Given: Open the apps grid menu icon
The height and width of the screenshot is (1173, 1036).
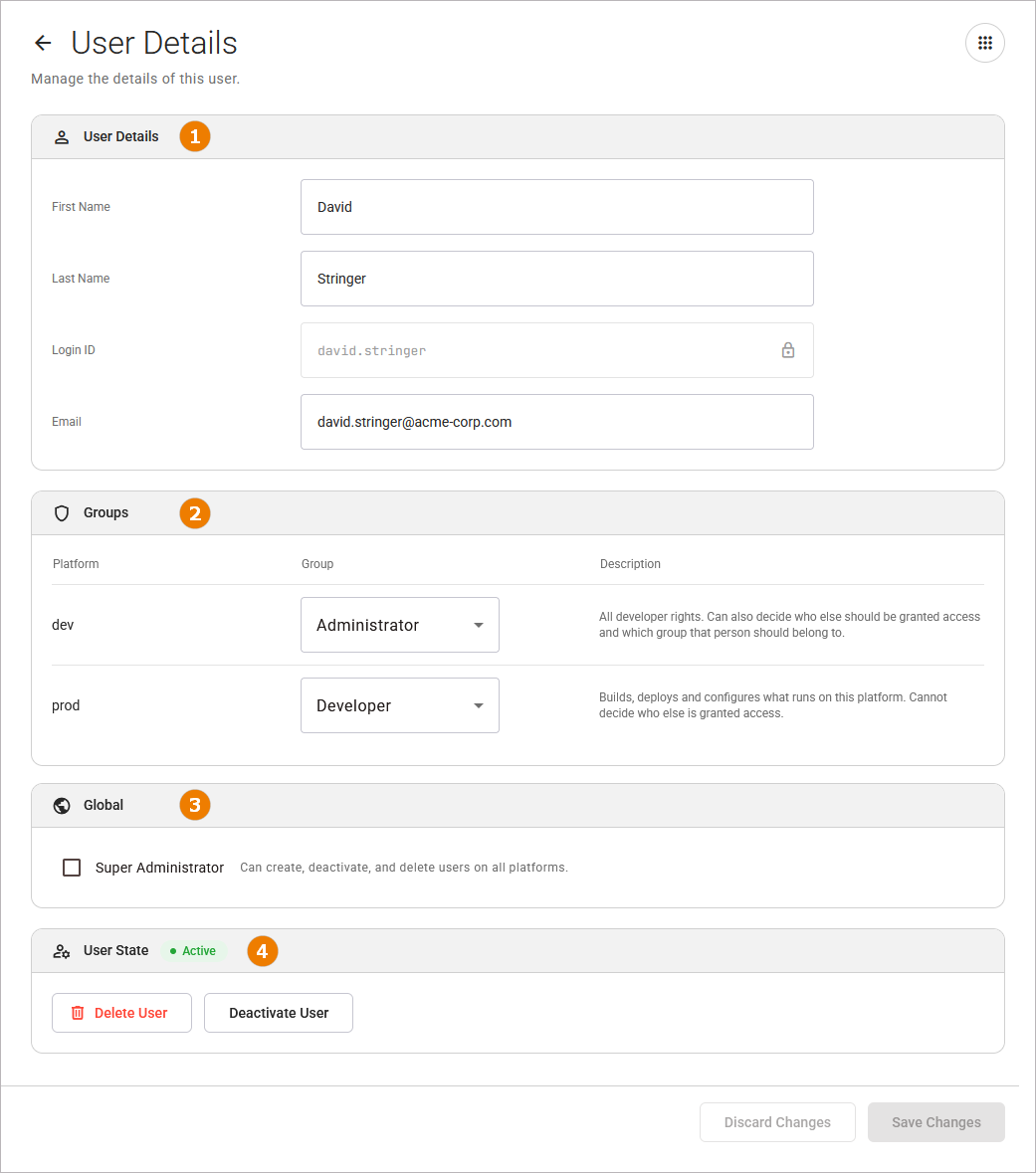Looking at the screenshot, I should point(985,44).
